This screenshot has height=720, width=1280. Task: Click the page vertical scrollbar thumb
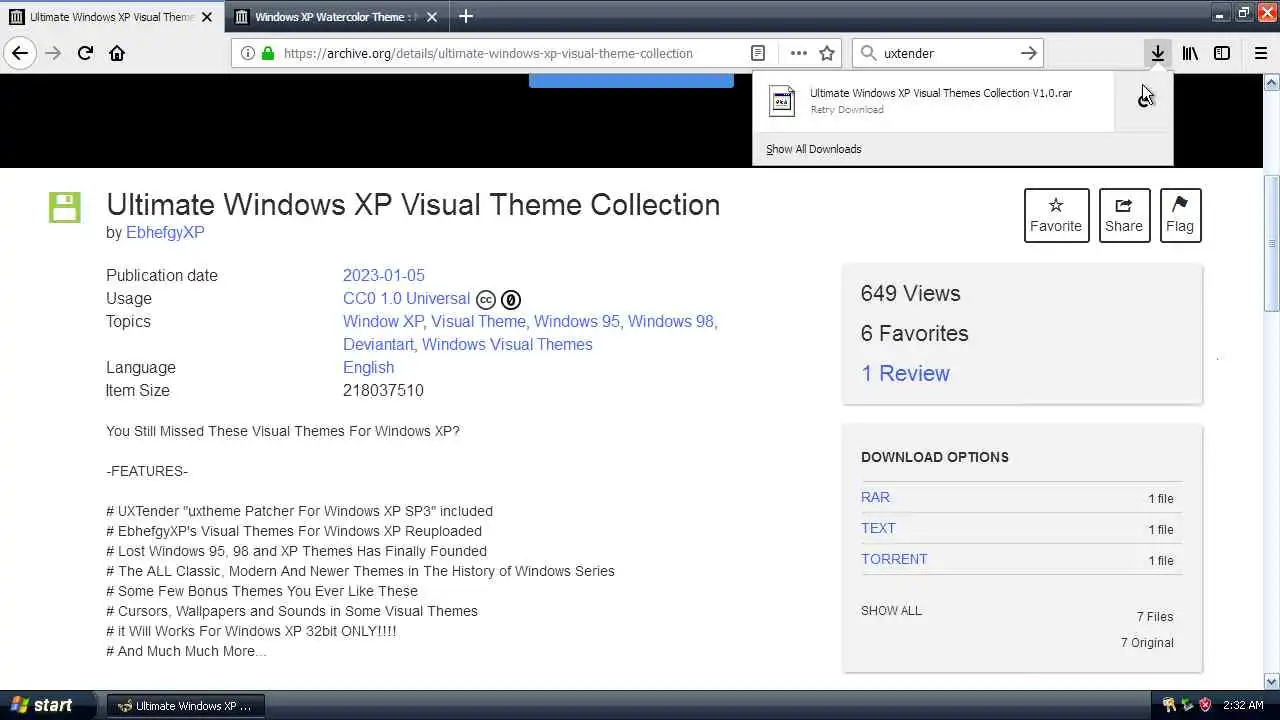pyautogui.click(x=1272, y=244)
